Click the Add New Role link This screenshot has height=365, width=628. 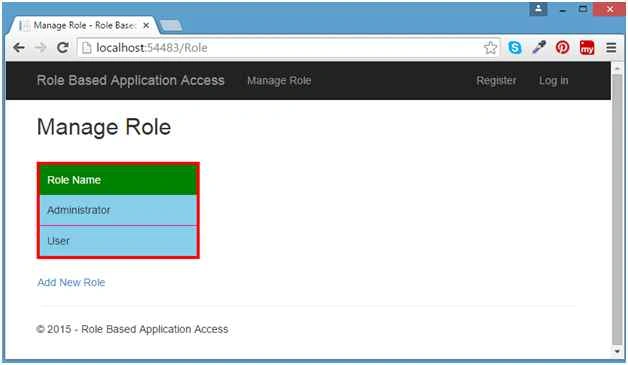[71, 282]
